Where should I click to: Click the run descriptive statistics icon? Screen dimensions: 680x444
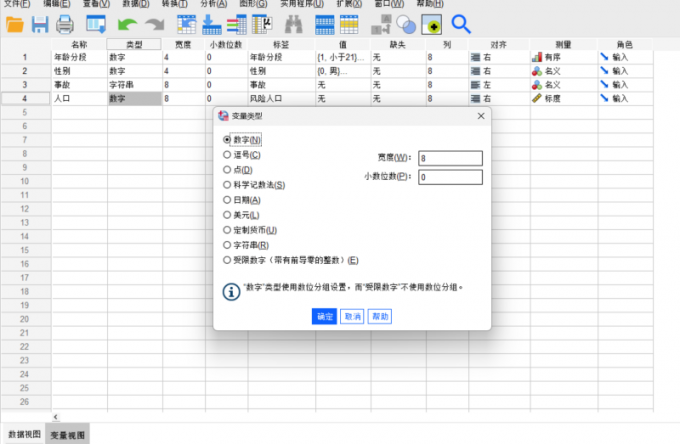[262, 24]
